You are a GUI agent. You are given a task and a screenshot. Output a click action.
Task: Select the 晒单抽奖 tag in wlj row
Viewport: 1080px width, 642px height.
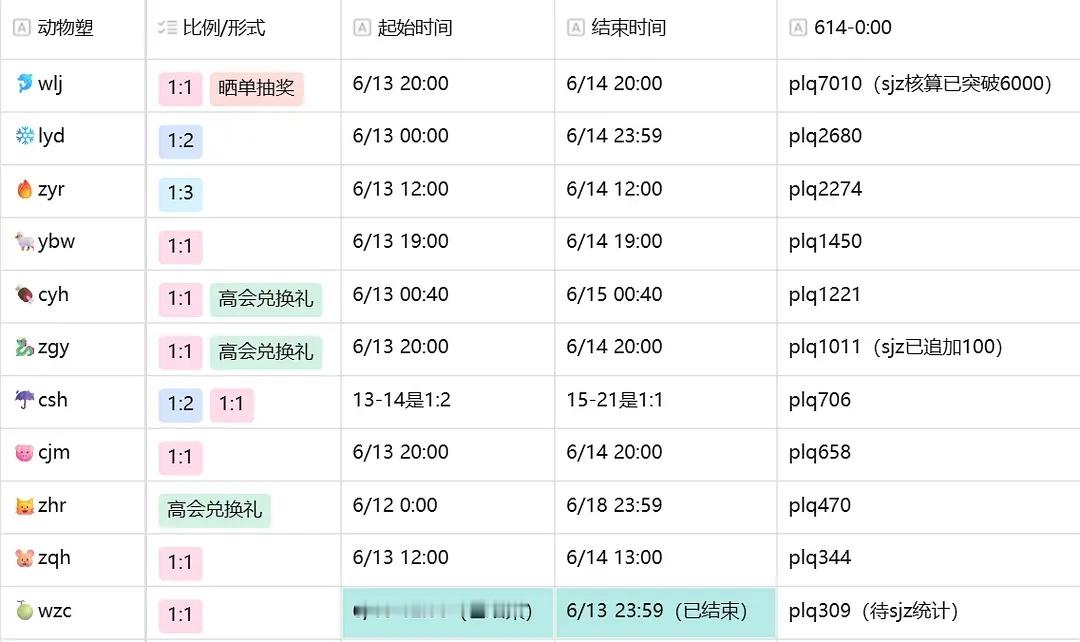(256, 88)
